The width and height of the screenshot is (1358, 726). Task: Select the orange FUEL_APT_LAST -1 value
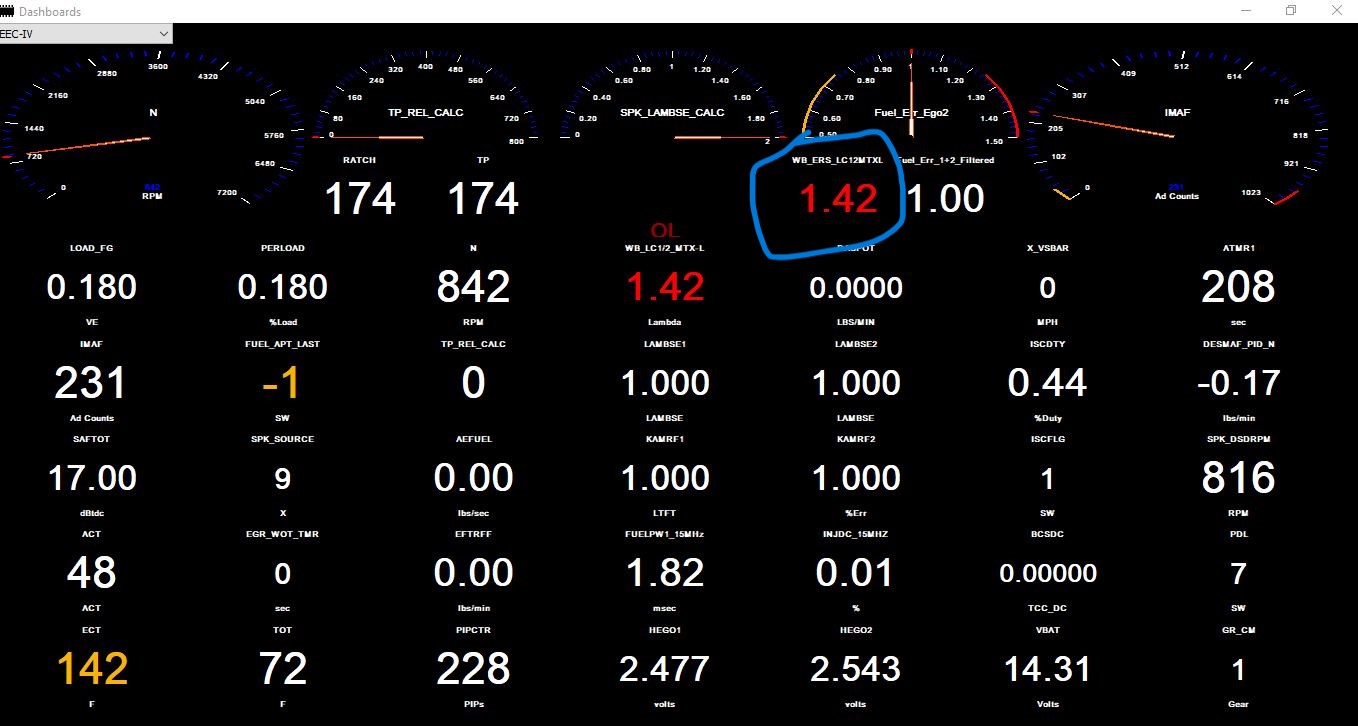(x=282, y=383)
